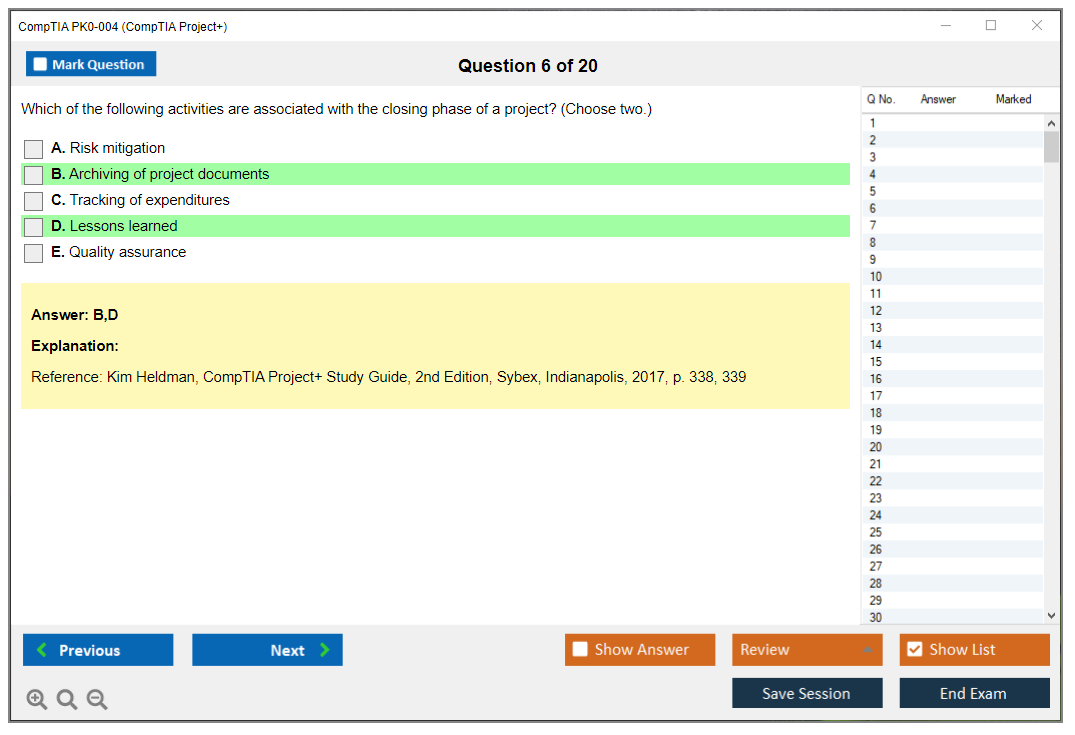Jump to question 20 in the list
Screen dimensions: 1075x735
pos(876,447)
